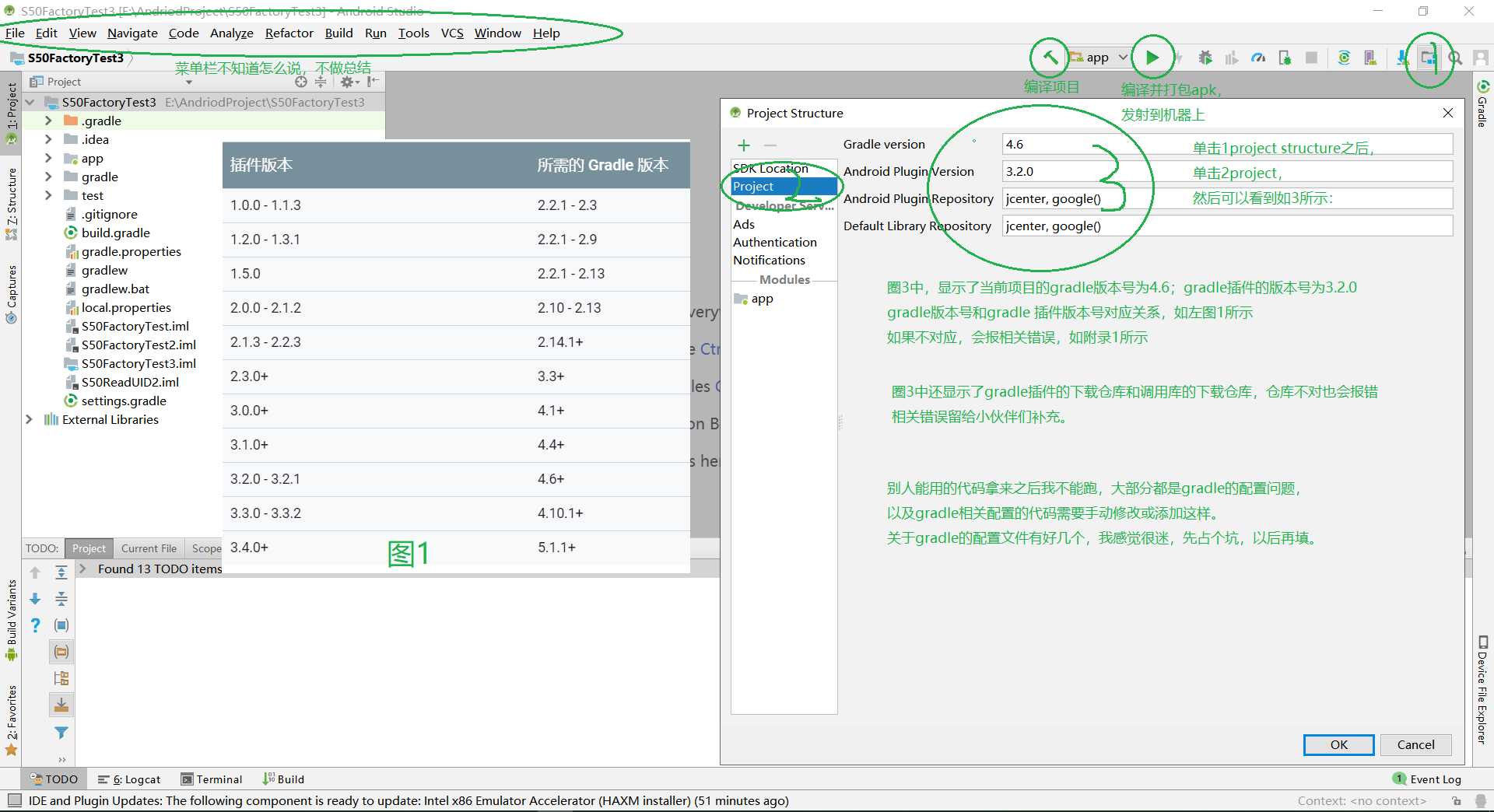This screenshot has height=812, width=1494.
Task: Open the SDK Manager download icon
Action: 1402,58
